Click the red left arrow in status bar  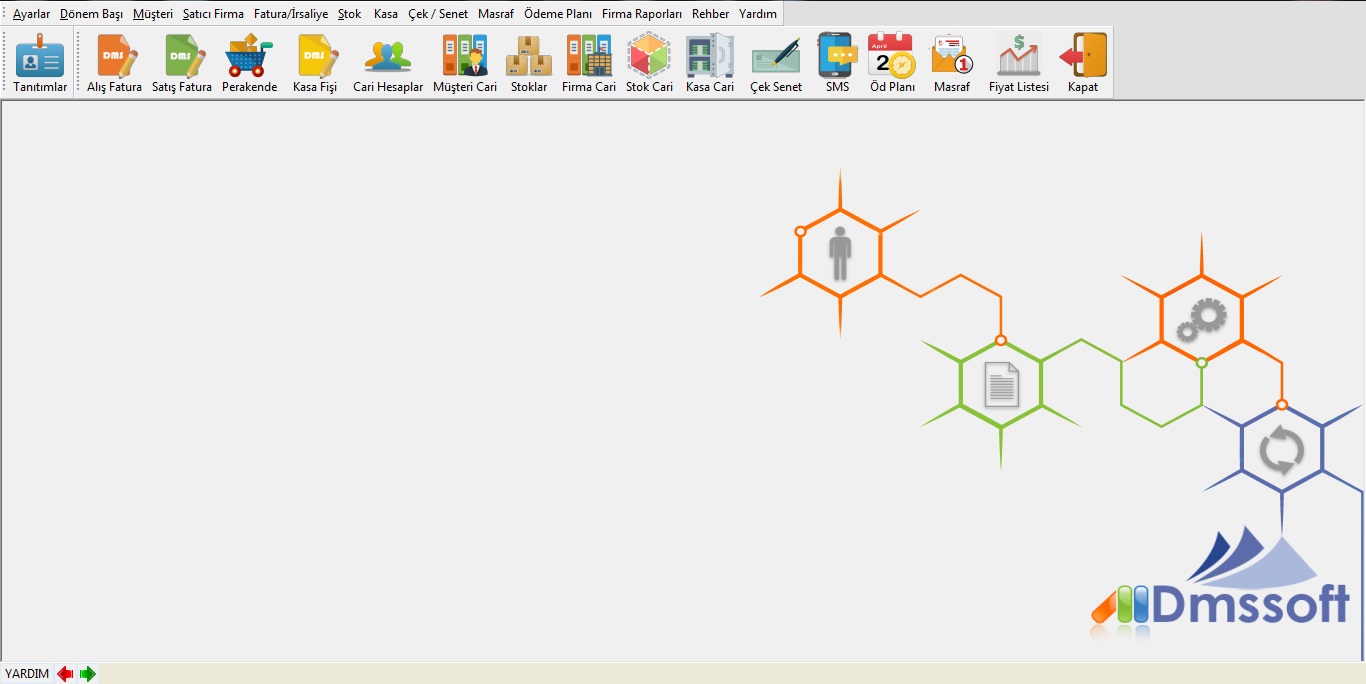(66, 674)
